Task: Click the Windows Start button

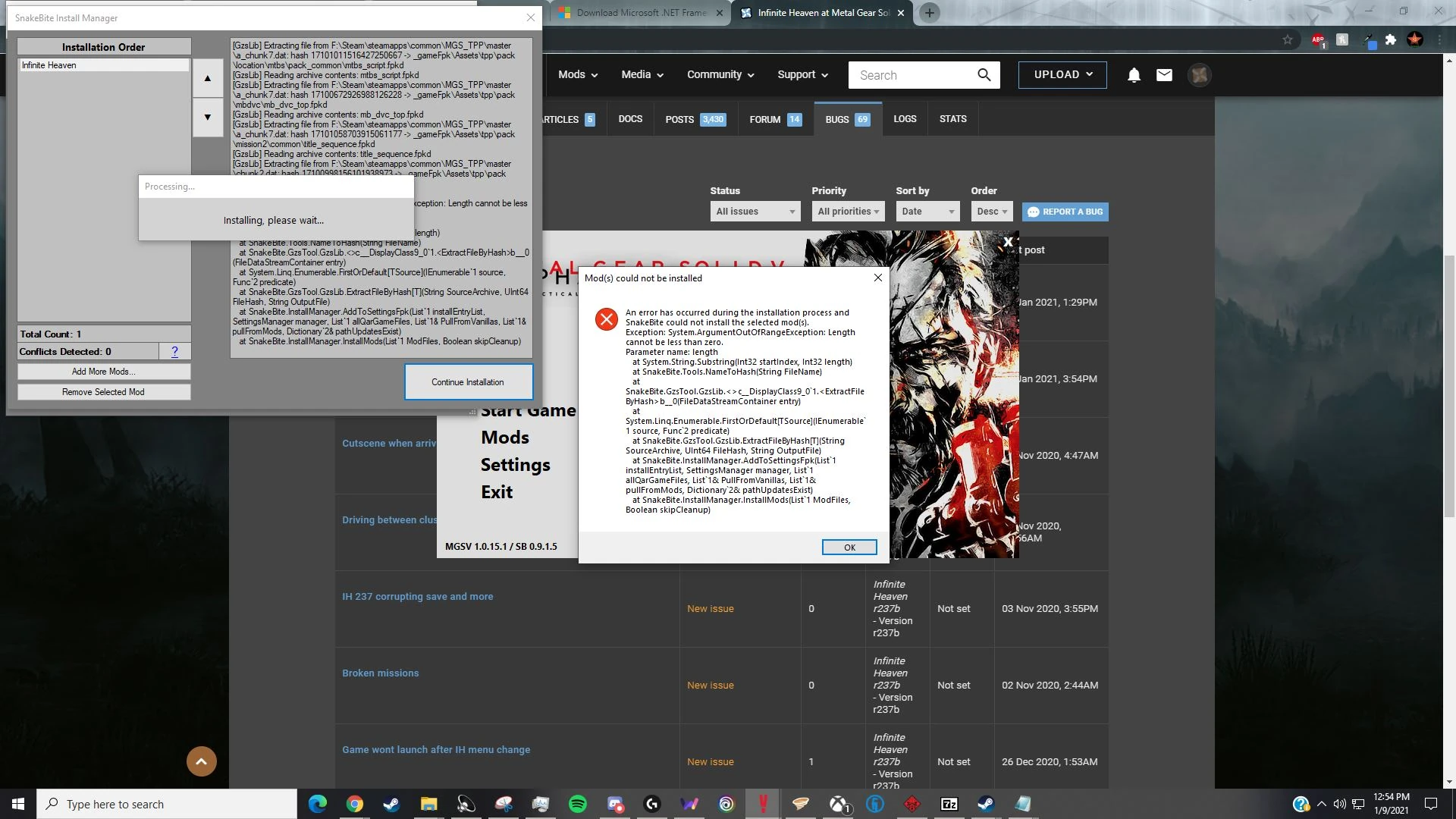Action: point(18,804)
